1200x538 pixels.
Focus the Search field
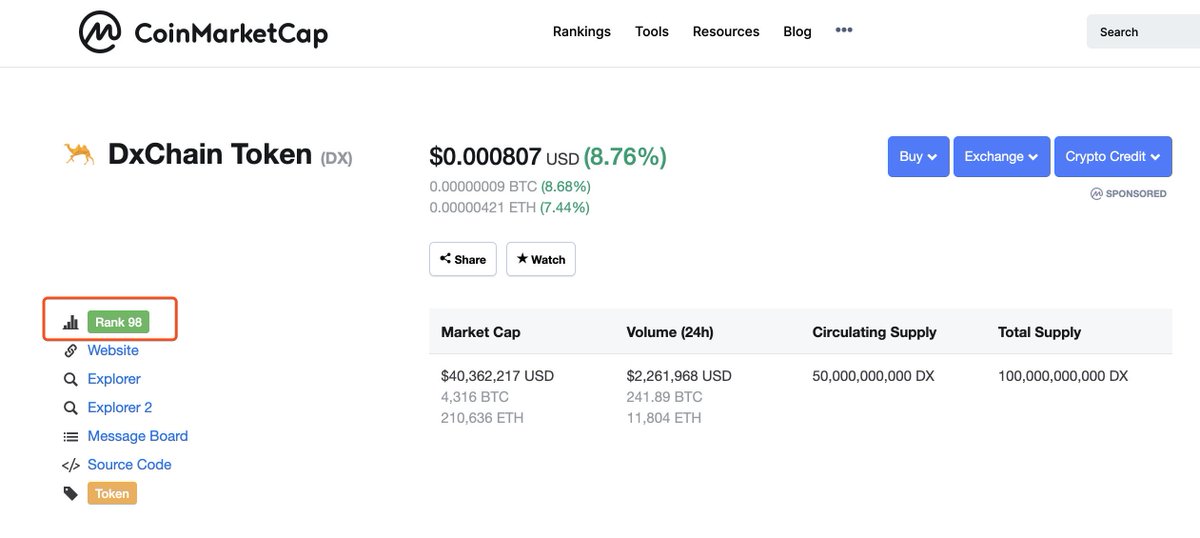tap(1143, 32)
